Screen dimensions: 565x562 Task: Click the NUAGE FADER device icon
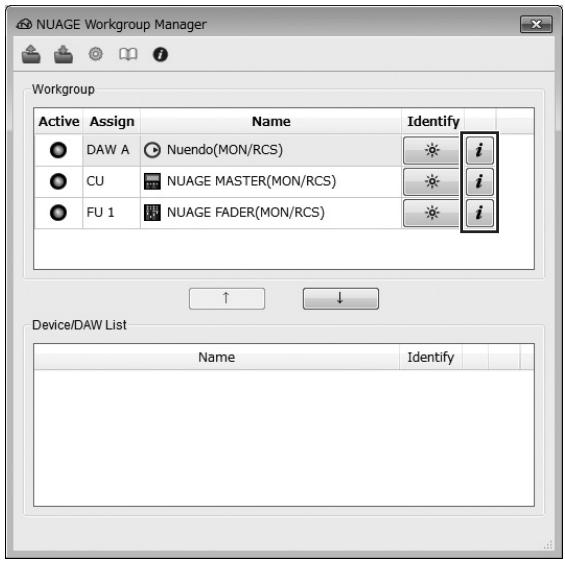point(152,213)
